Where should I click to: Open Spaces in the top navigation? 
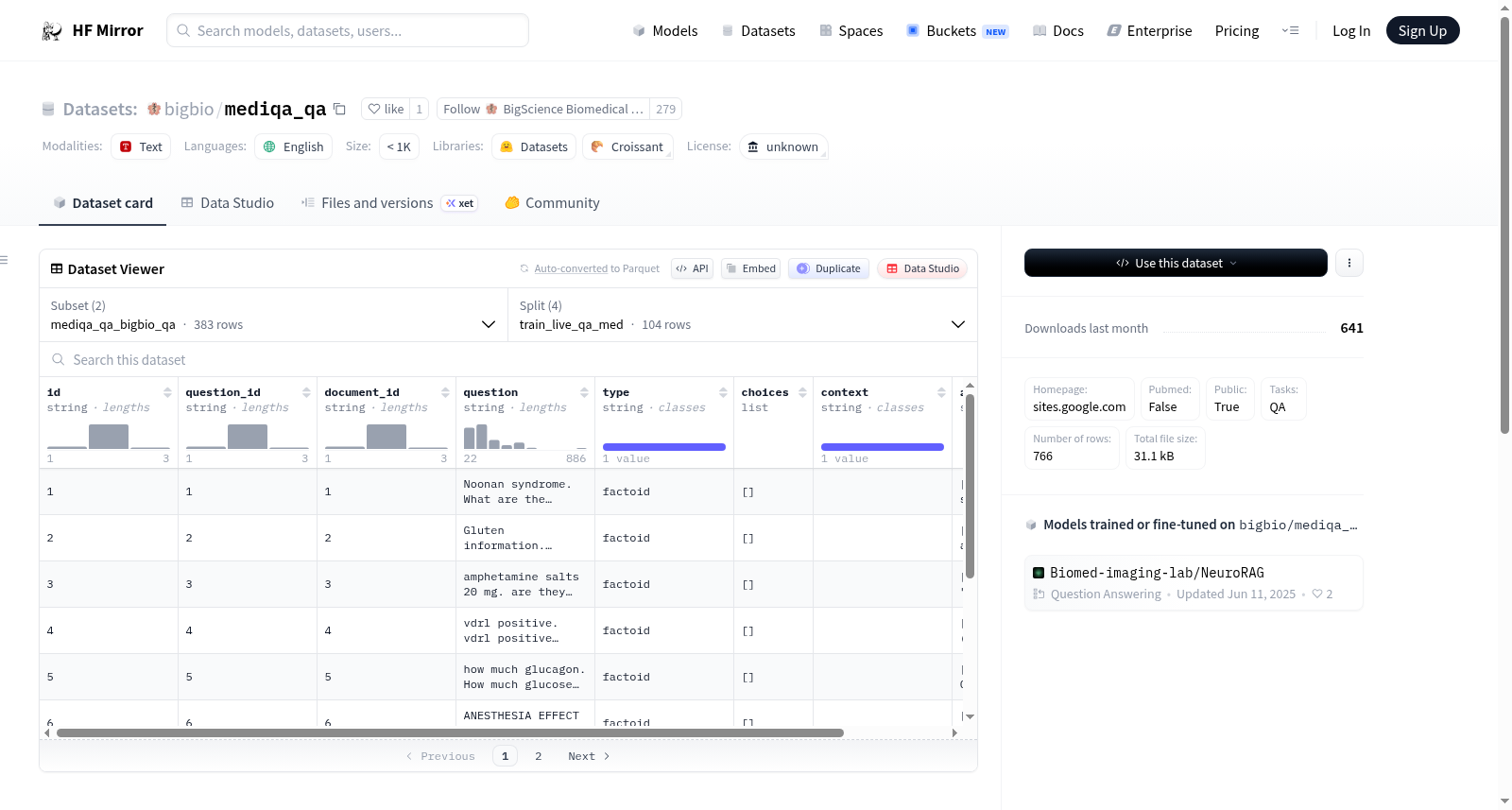(x=850, y=31)
